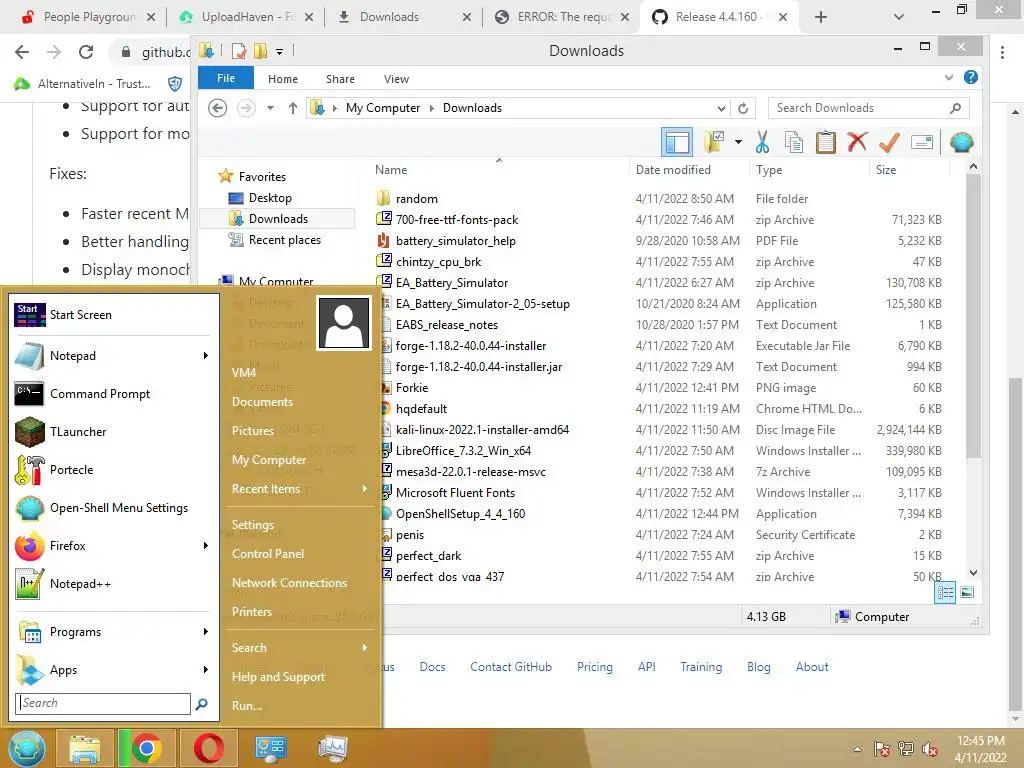1024x768 pixels.
Task: Open new tab in Chrome
Action: 821,17
